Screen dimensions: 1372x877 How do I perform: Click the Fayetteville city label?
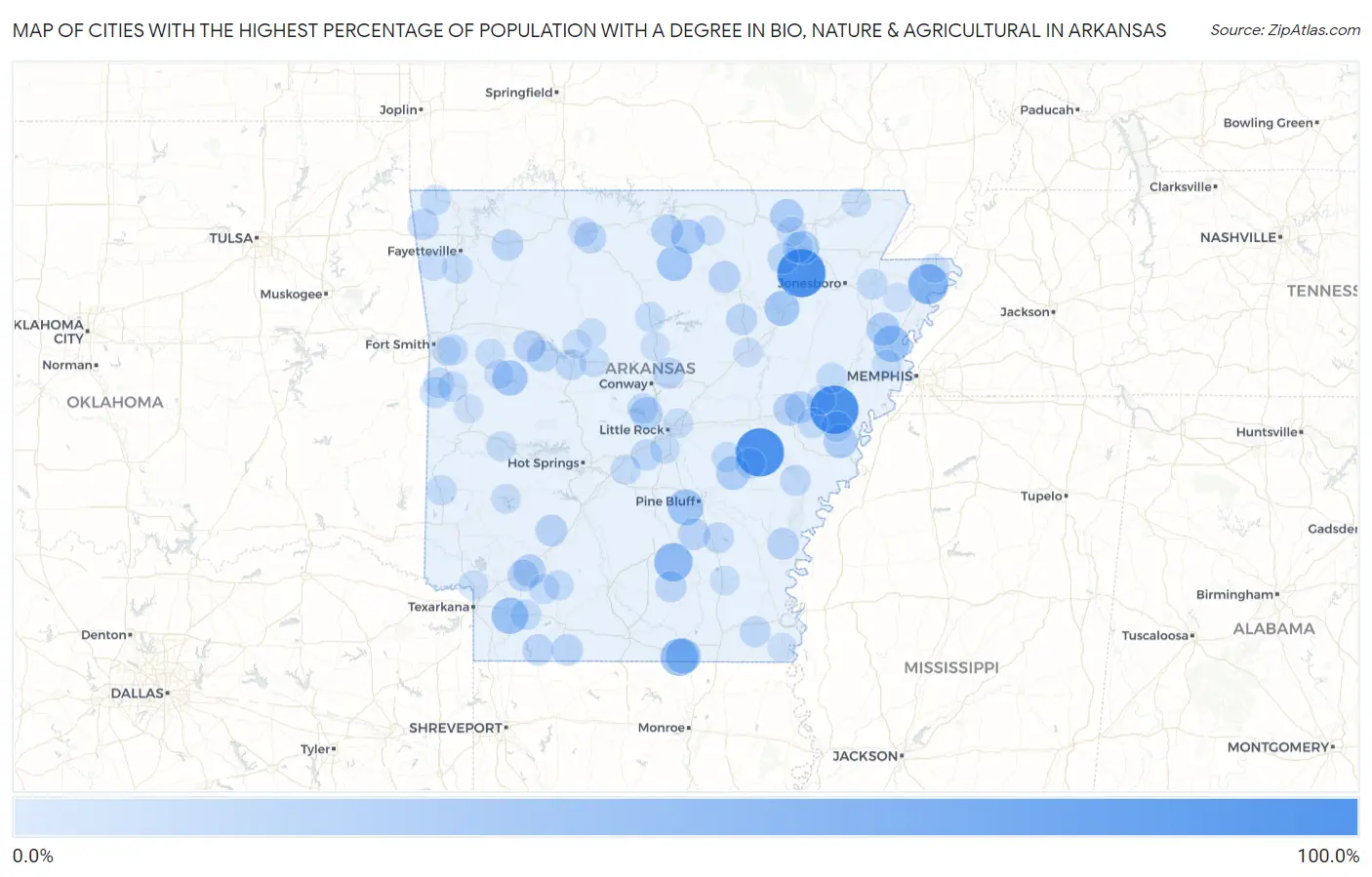pos(423,252)
